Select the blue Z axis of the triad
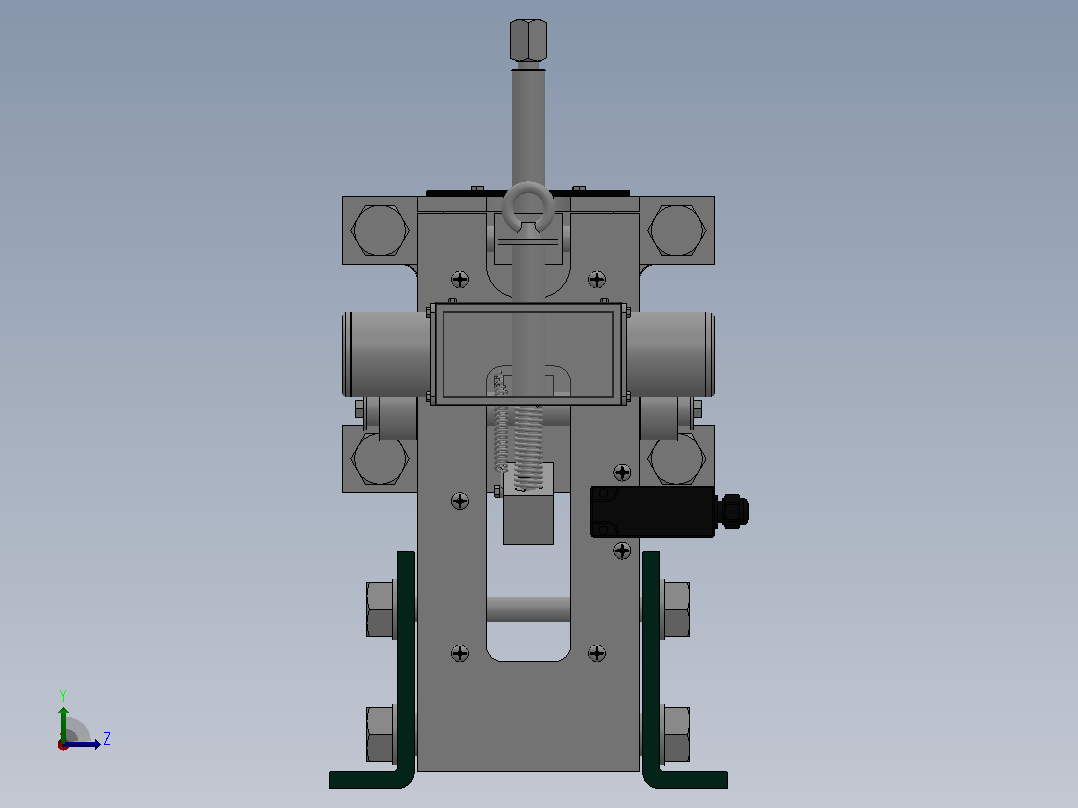The height and width of the screenshot is (808, 1078). [x=84, y=745]
